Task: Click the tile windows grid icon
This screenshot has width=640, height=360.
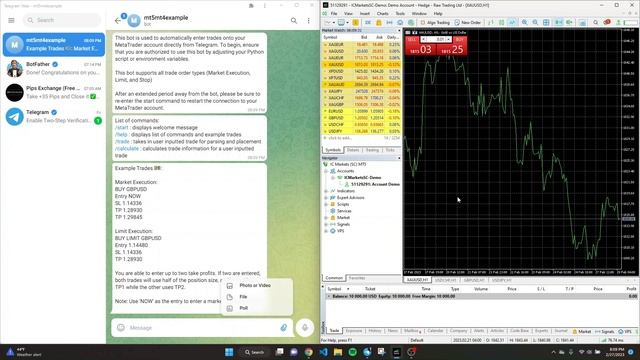Action: (x=546, y=22)
